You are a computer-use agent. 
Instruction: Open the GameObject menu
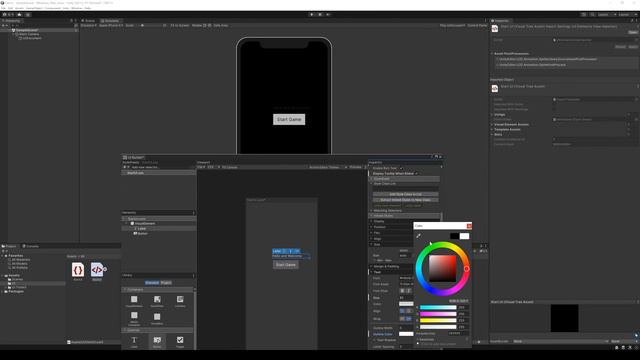click(x=34, y=8)
